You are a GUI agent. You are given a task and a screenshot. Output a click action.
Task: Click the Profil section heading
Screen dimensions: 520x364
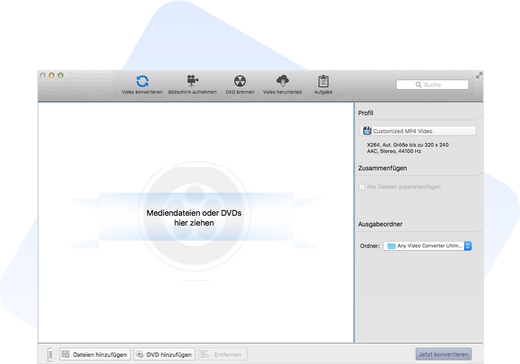[366, 113]
